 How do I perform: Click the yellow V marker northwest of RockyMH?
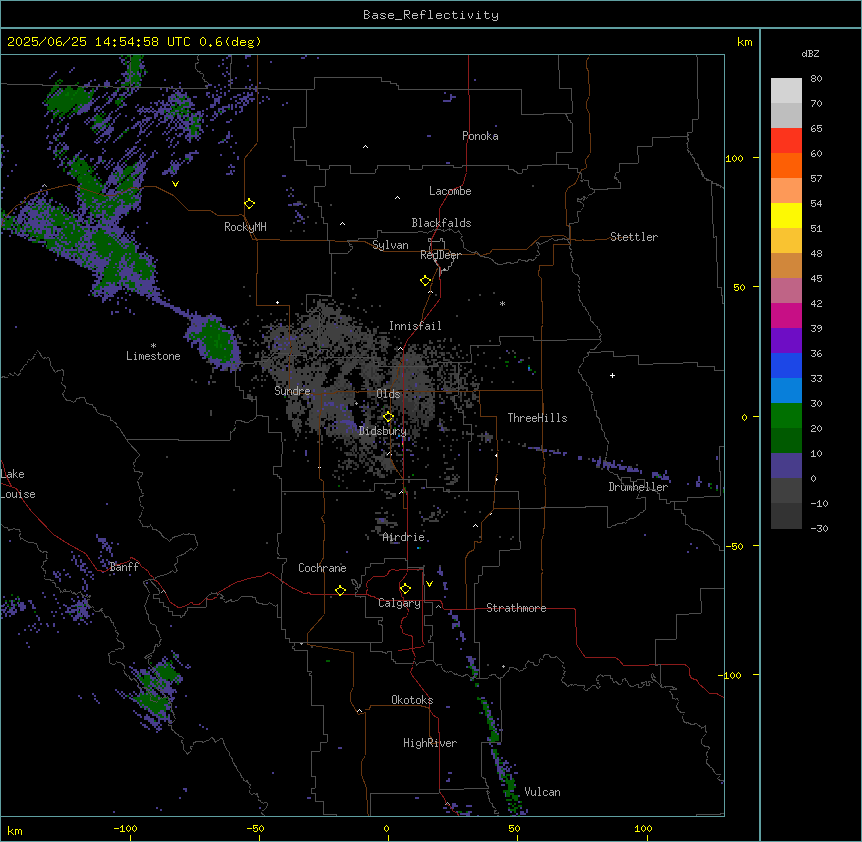(175, 184)
